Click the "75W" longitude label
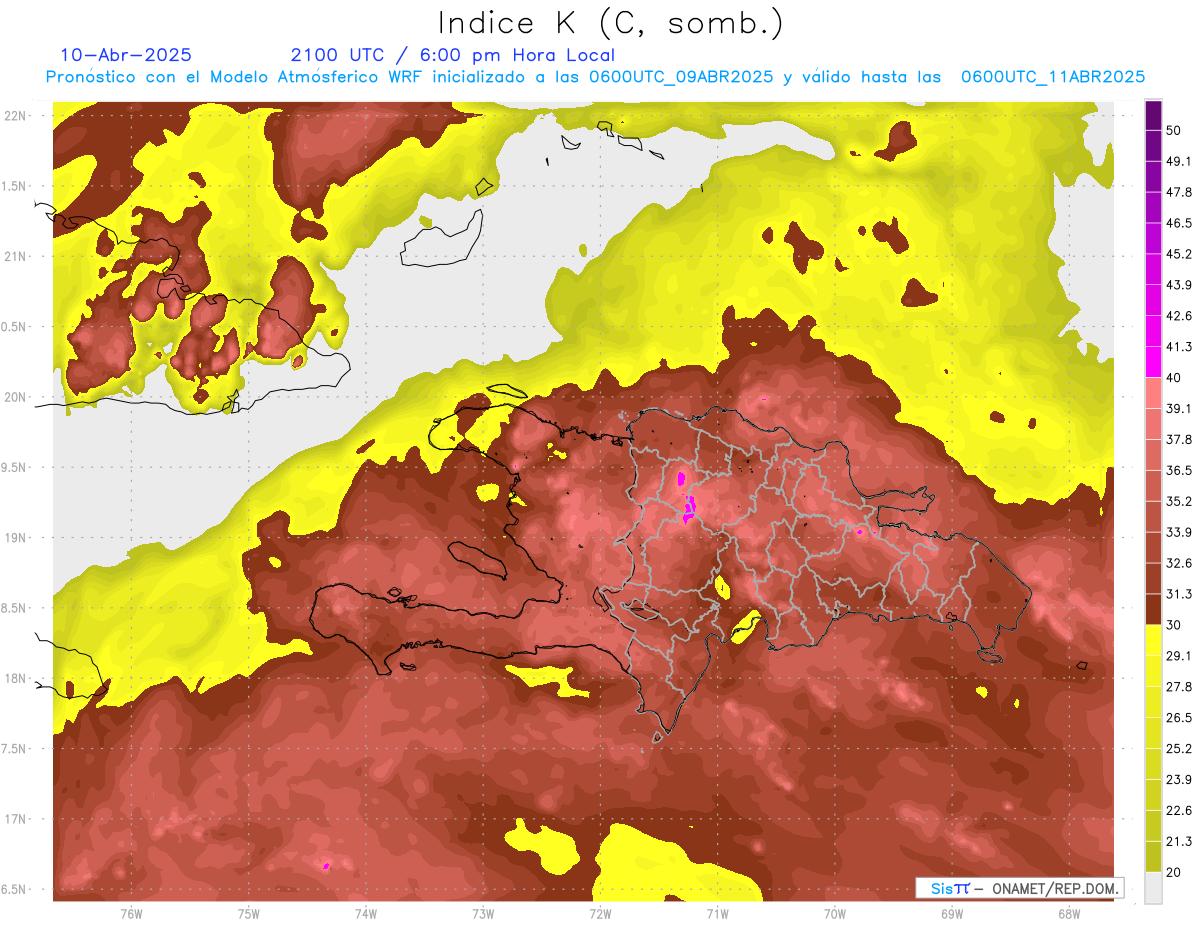The width and height of the screenshot is (1200, 927). coord(249,913)
